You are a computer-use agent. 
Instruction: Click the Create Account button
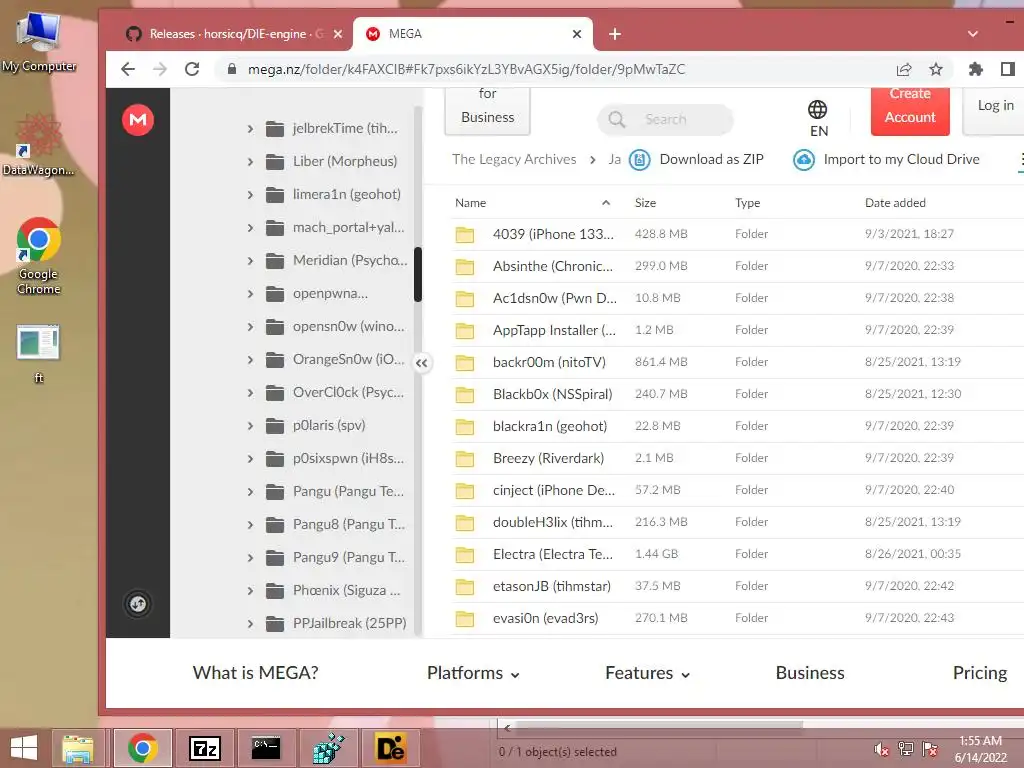(910, 111)
